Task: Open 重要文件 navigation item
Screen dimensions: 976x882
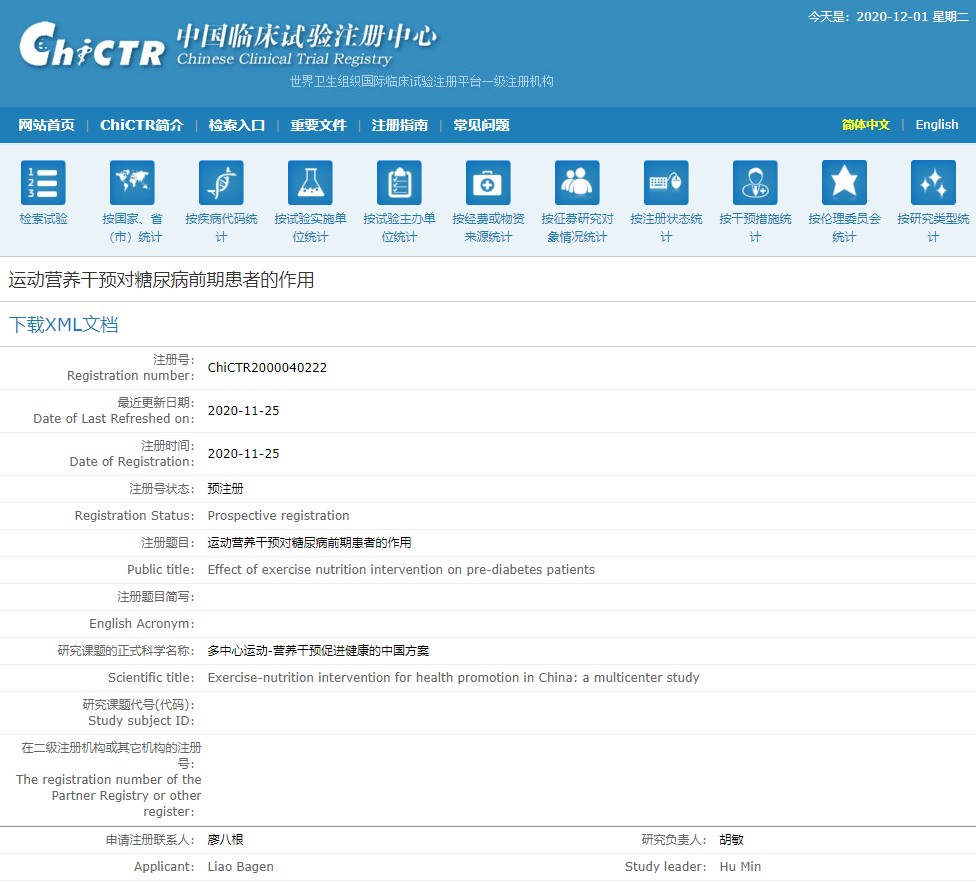Action: click(318, 125)
